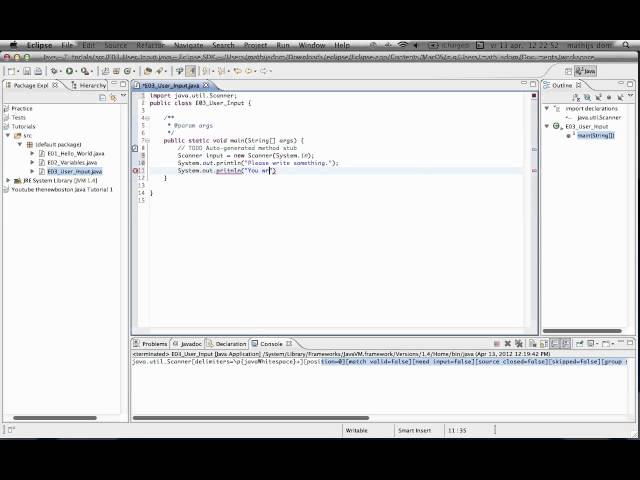
Task: Open the Navigate menu
Action: point(189,45)
